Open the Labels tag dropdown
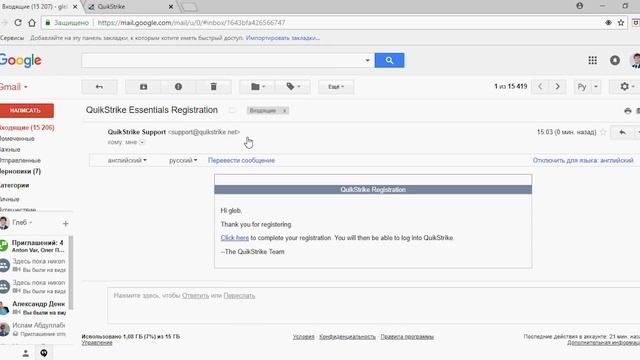Viewport: 640px width, 360px height. (293, 87)
